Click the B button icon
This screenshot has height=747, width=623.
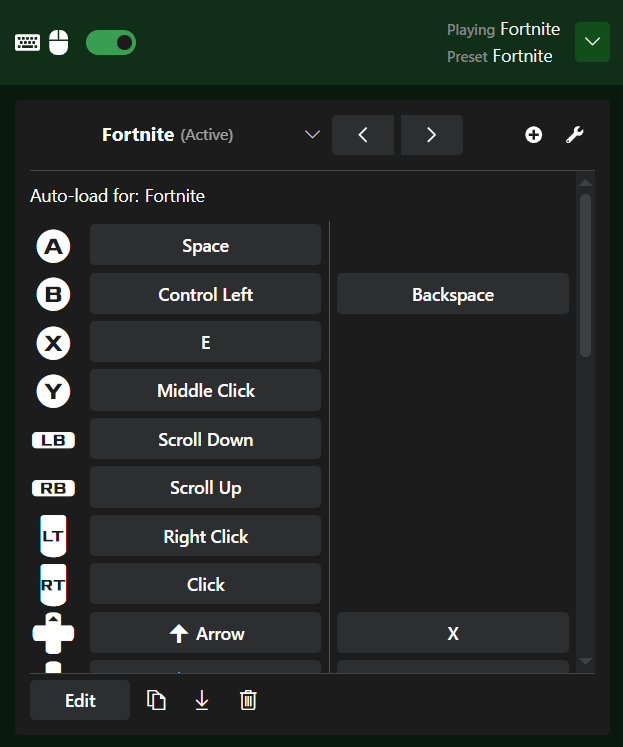point(53,294)
